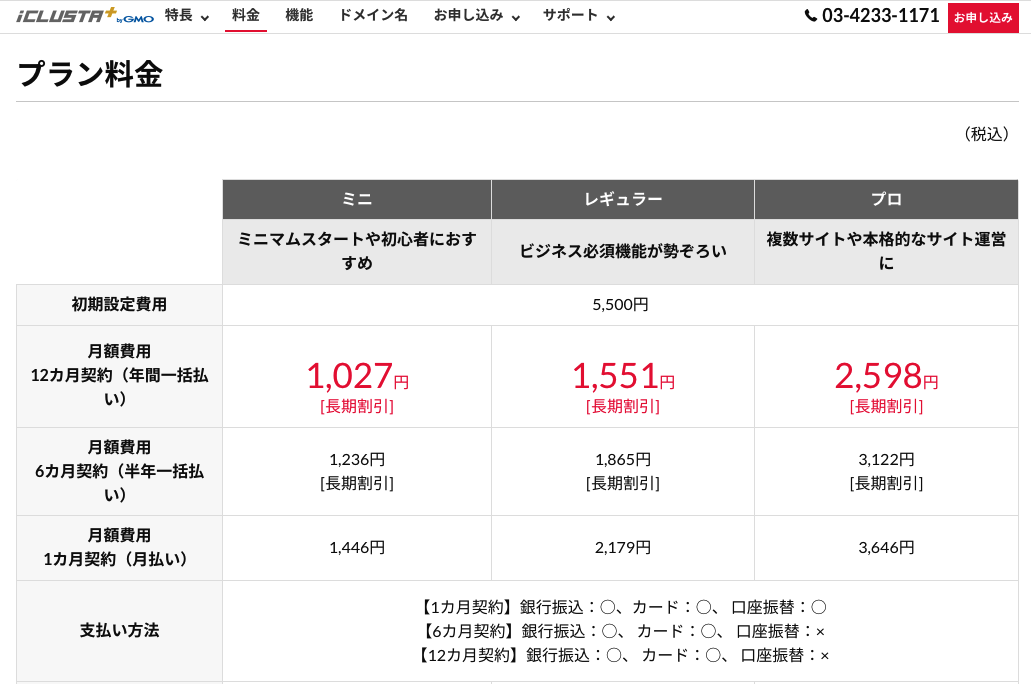Click the 1,551円 レギュラー price

point(623,376)
